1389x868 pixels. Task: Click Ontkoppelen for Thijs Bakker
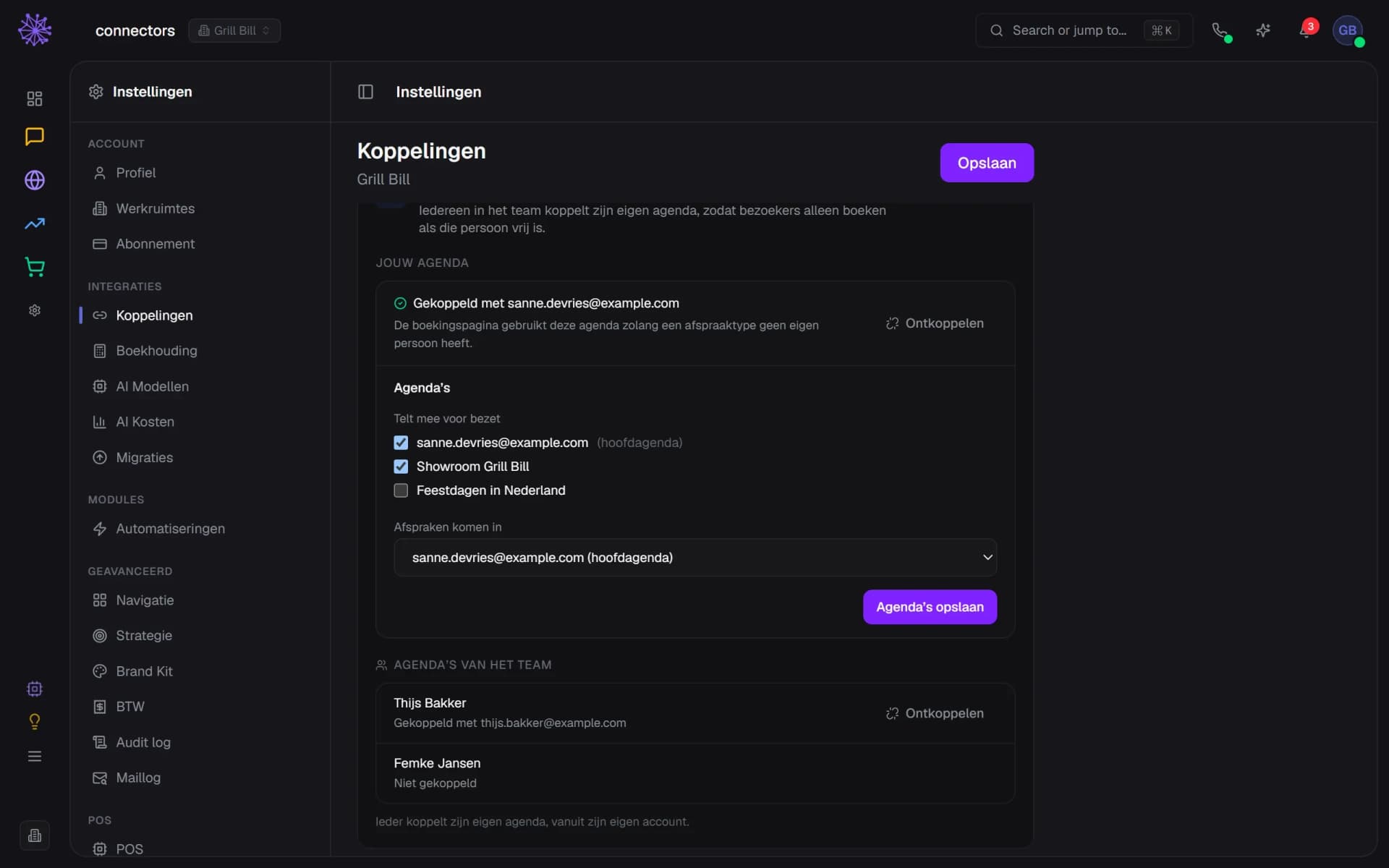(935, 713)
